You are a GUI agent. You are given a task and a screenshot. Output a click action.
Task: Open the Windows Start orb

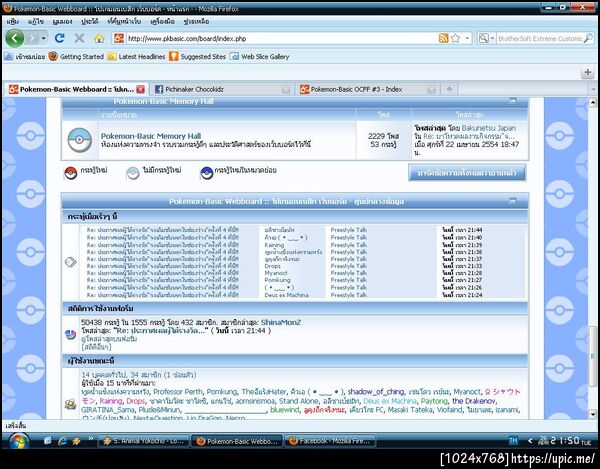[x=18, y=441]
